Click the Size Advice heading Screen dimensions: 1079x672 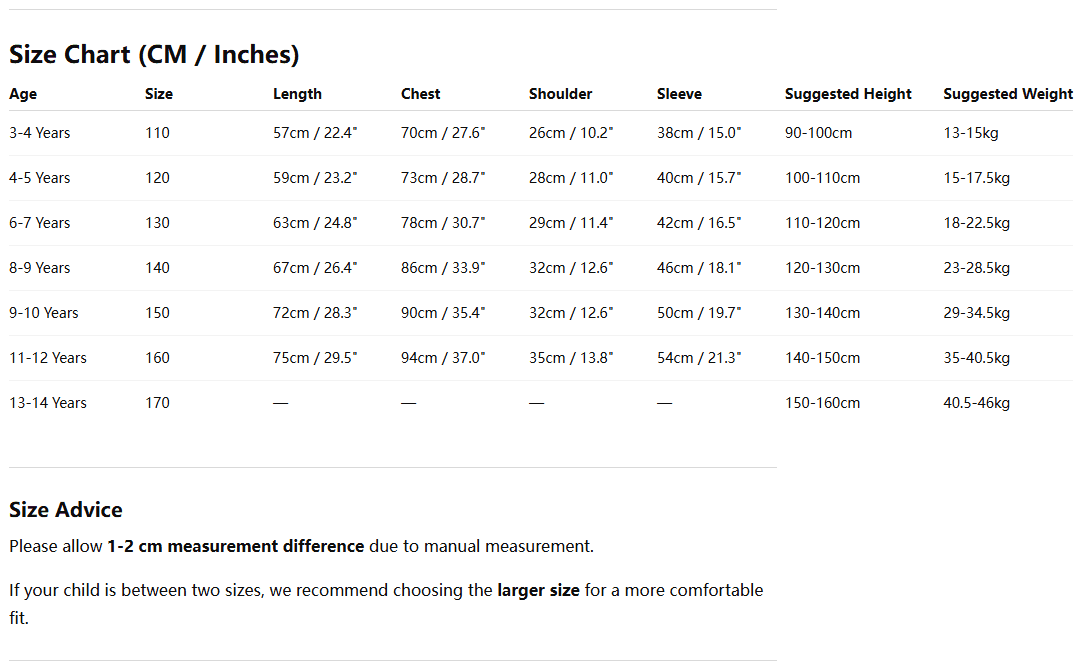coord(66,510)
